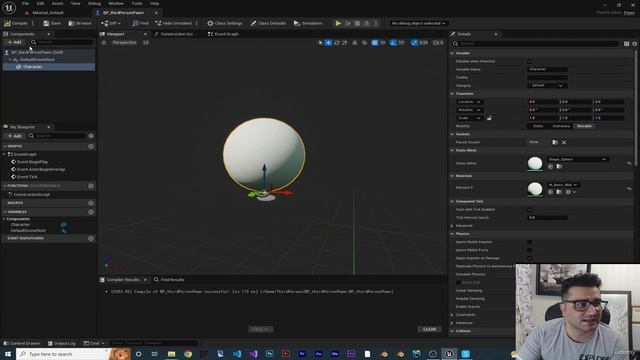The height and width of the screenshot is (360, 640).
Task: Set Mobility to Stationary
Action: click(561, 126)
